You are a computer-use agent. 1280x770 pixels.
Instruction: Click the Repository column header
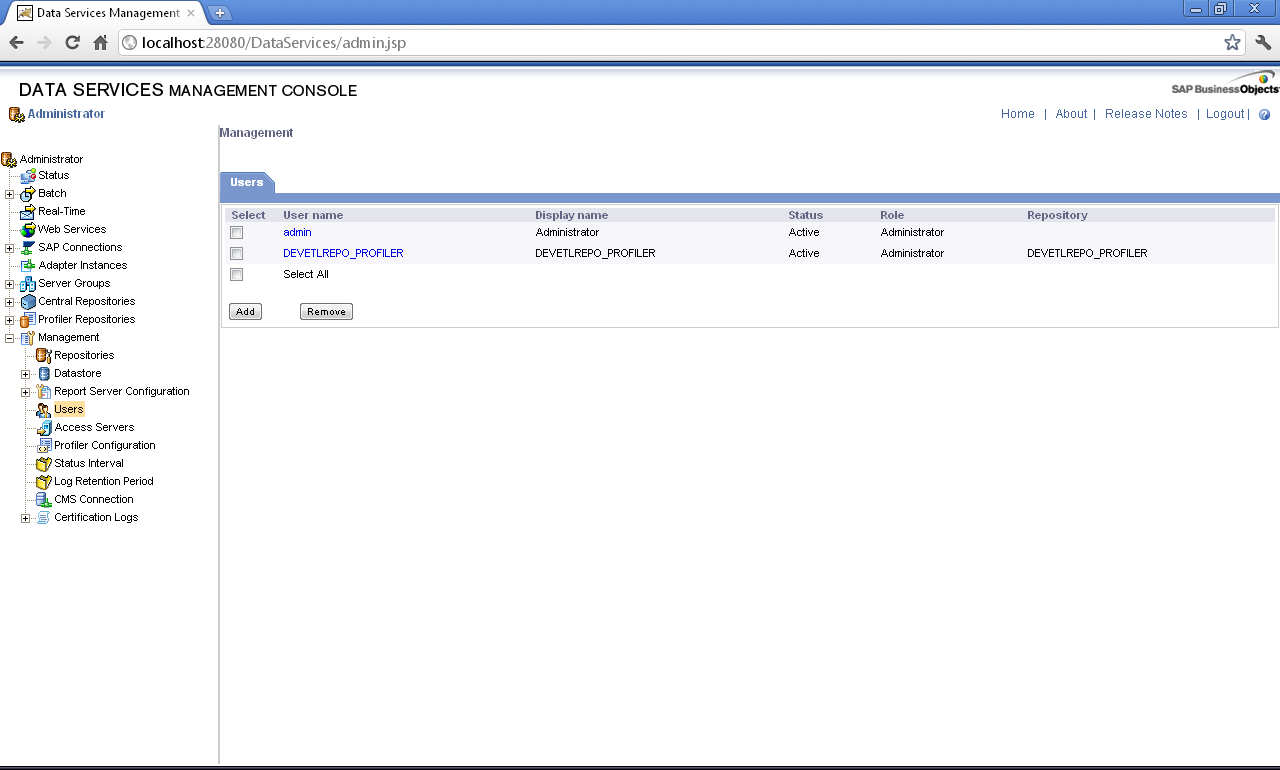click(1057, 215)
